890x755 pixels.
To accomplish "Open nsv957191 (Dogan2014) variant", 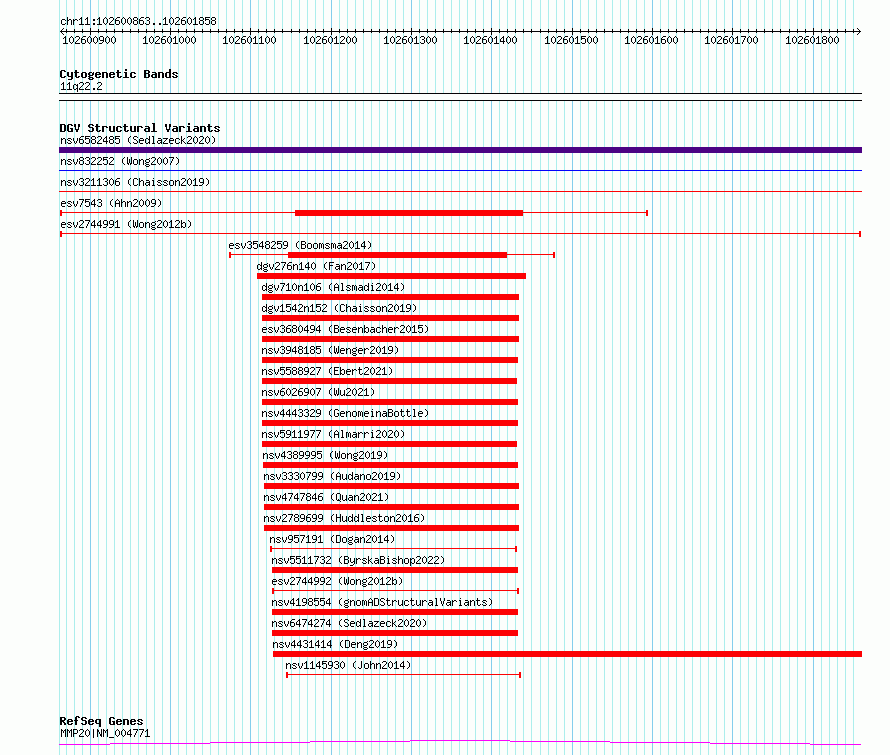I will pos(332,539).
